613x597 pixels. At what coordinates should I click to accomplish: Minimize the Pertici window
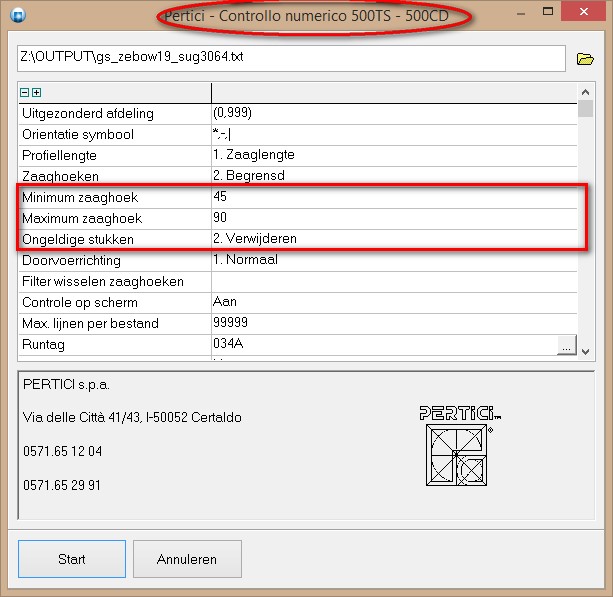pyautogui.click(x=521, y=13)
